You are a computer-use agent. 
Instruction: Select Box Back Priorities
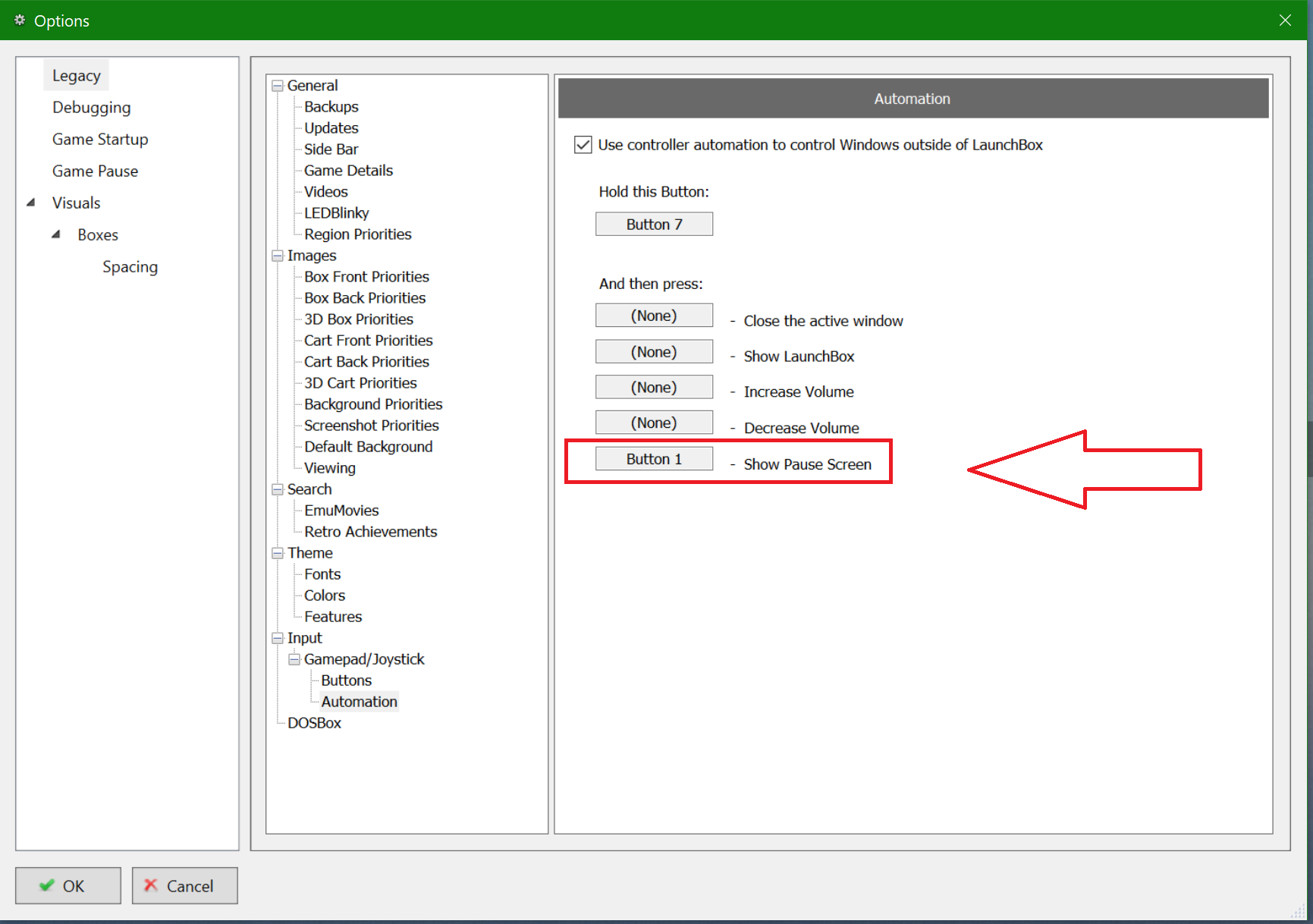pos(365,298)
